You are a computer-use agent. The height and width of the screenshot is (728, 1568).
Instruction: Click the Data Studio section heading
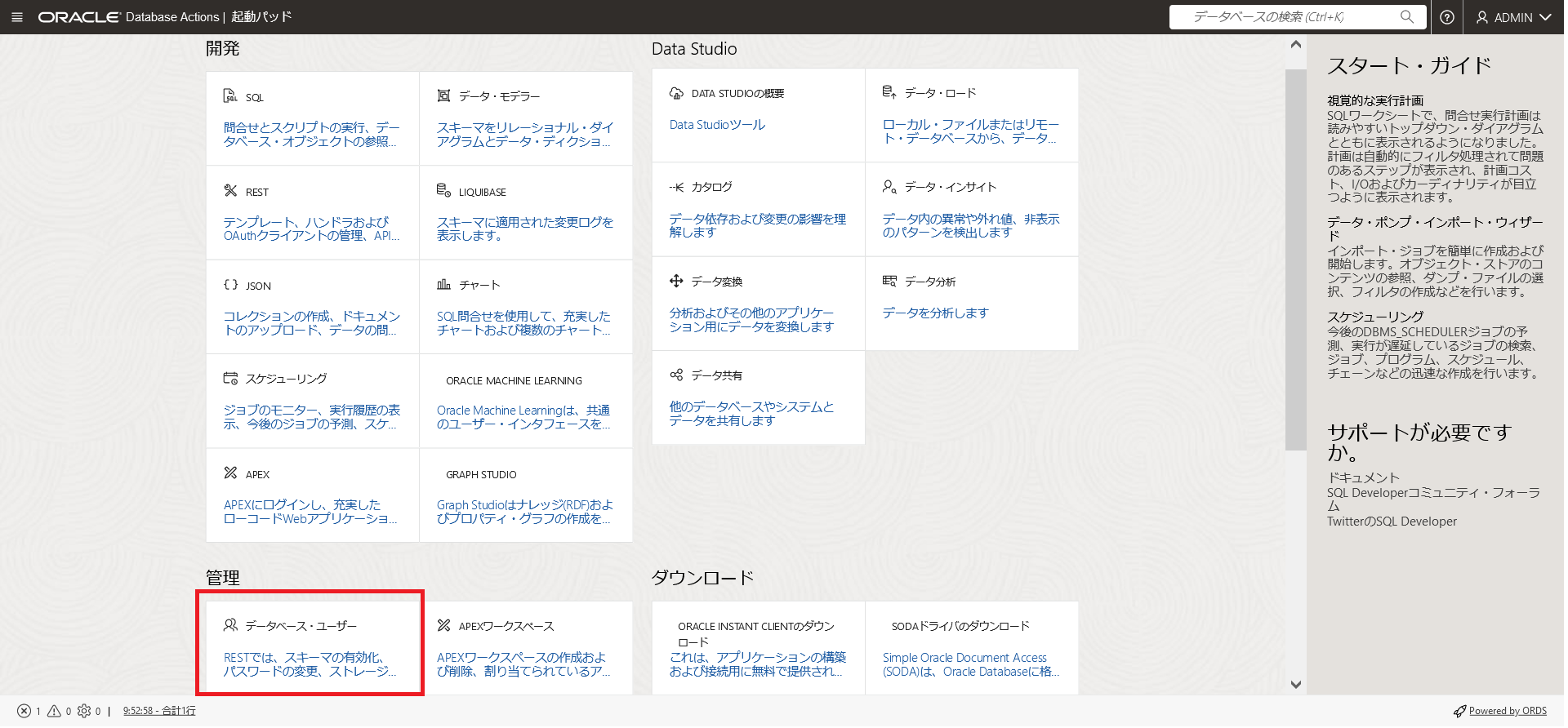pyautogui.click(x=694, y=49)
